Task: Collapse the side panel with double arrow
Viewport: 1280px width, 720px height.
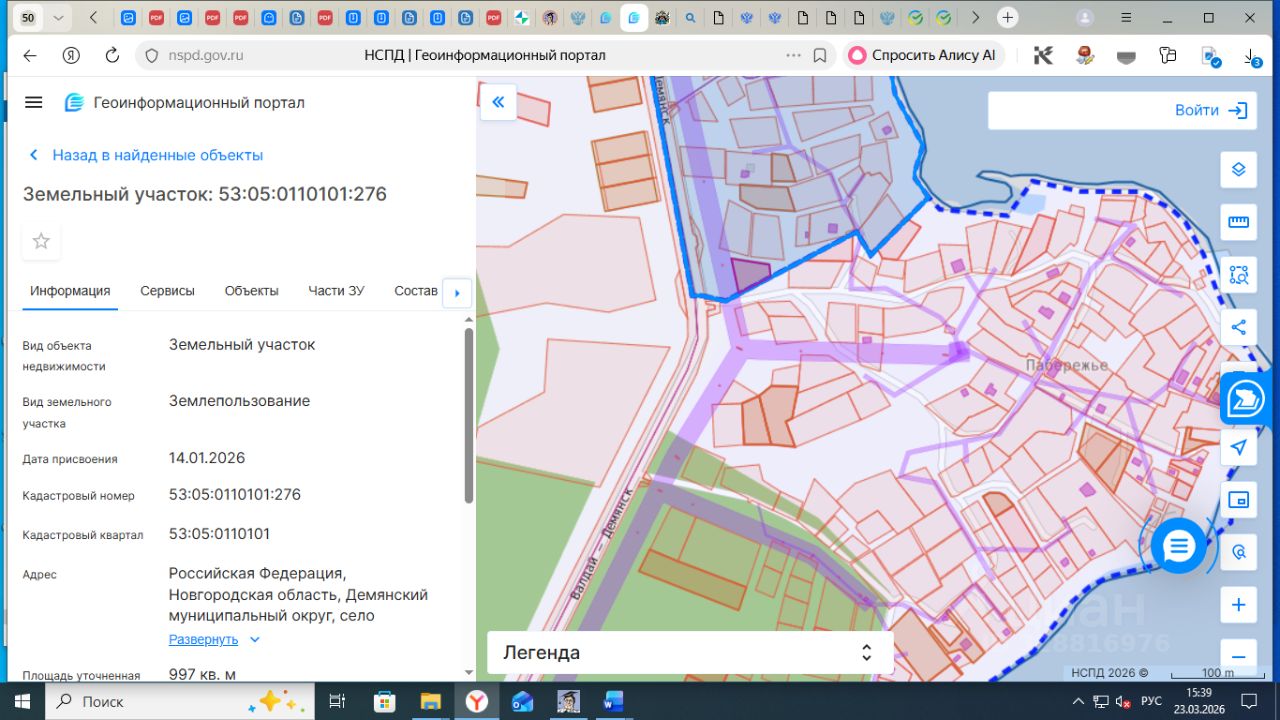Action: 498,102
